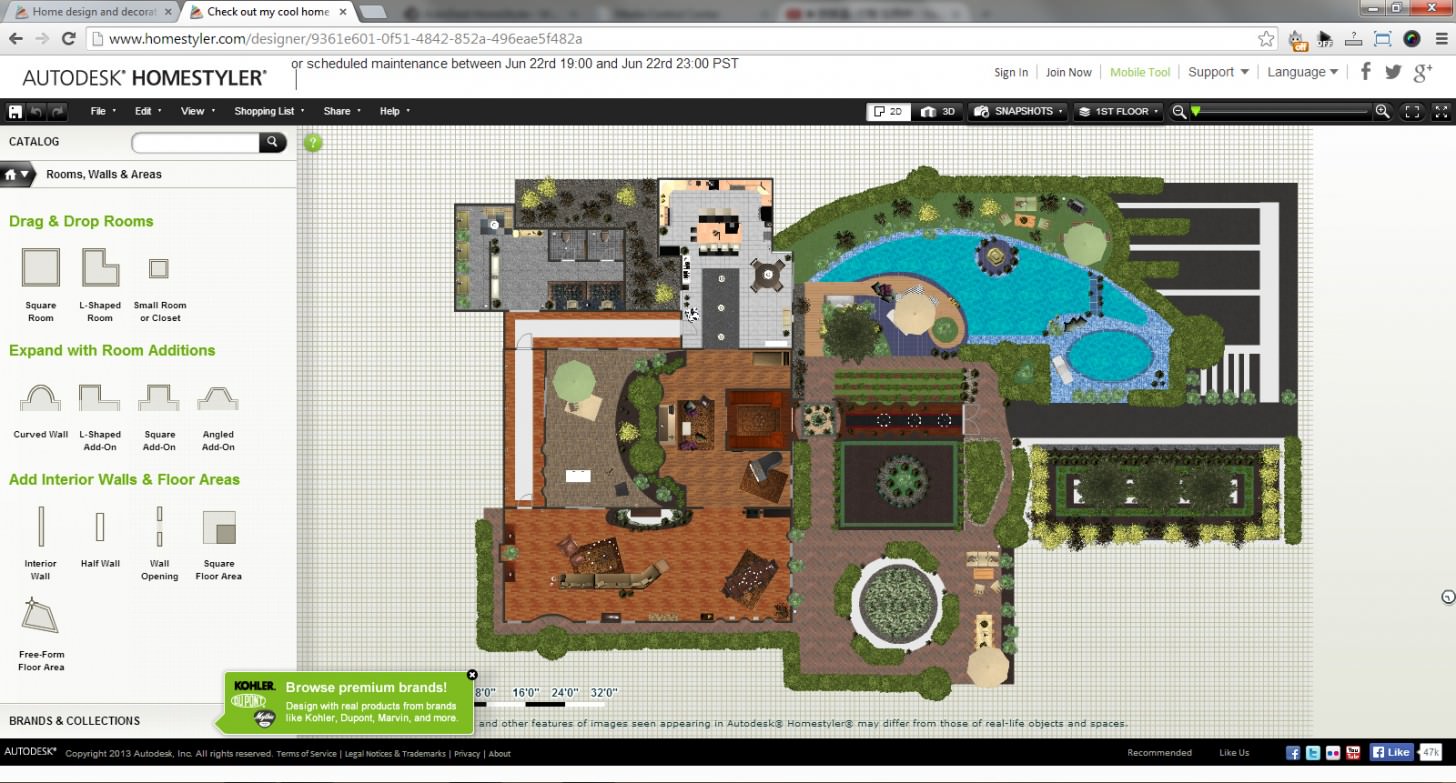1456x783 pixels.
Task: Enable 2D view mode
Action: coord(888,111)
